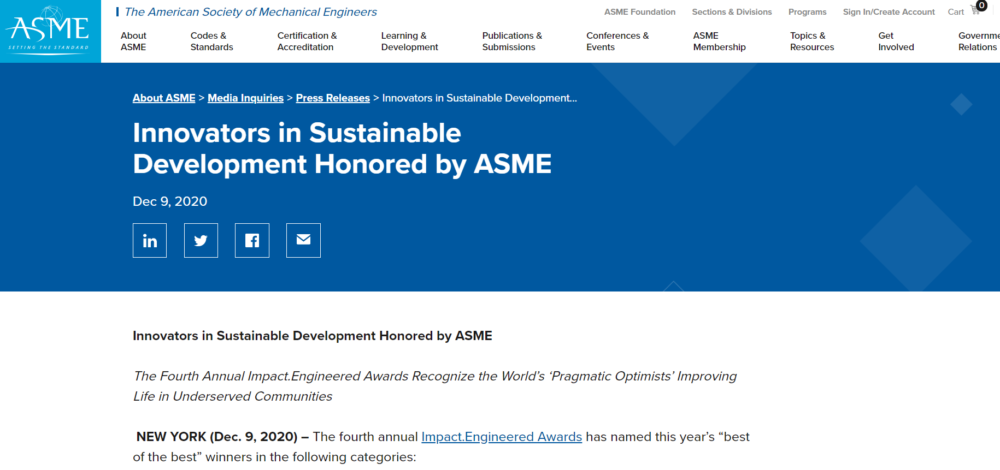This screenshot has height=470, width=1000.
Task: Share article on LinkedIn
Action: click(x=150, y=240)
